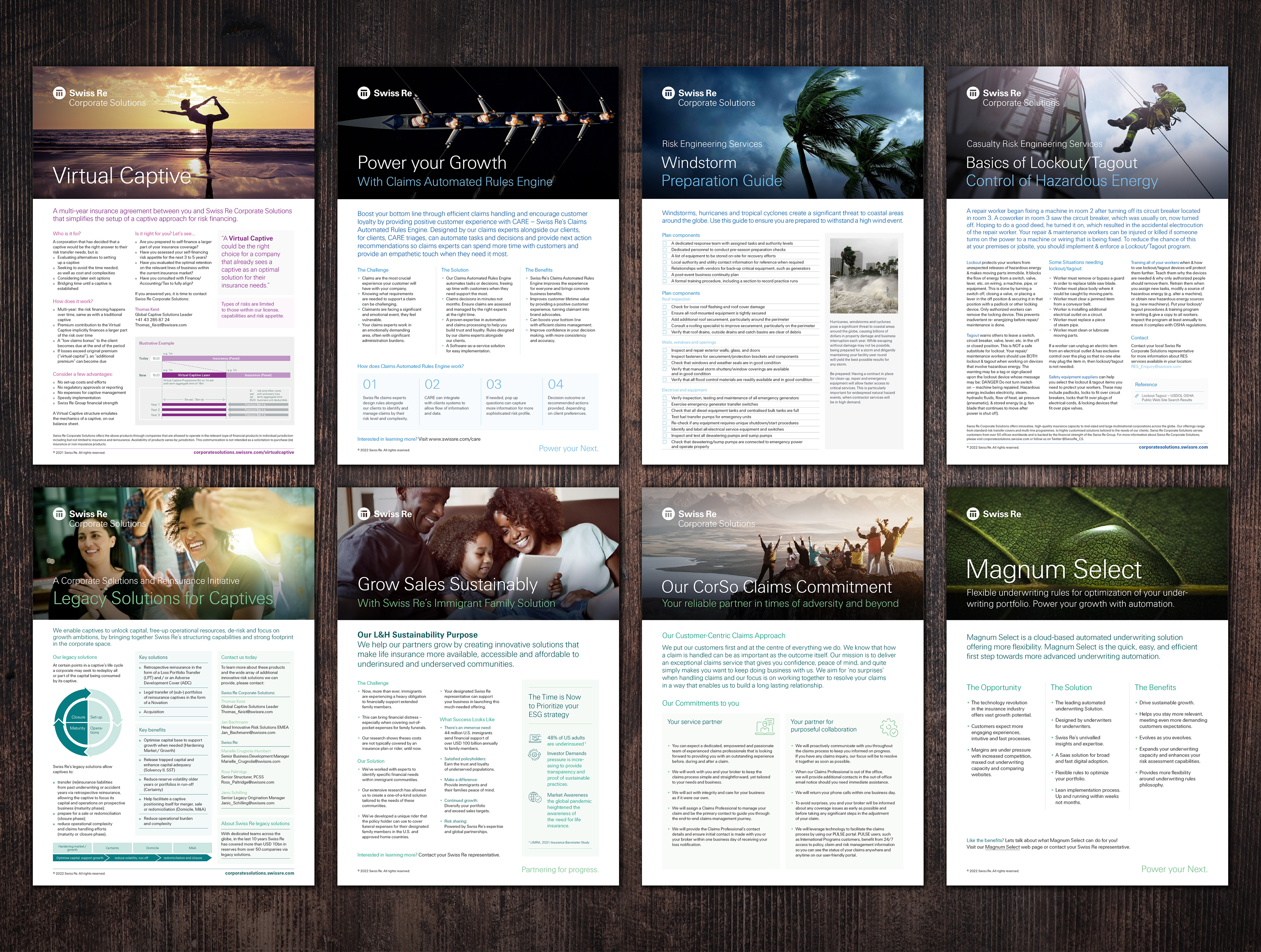Click step '04' in Rules Engine workflow
Screen dimensions: 1261x952
[555, 384]
